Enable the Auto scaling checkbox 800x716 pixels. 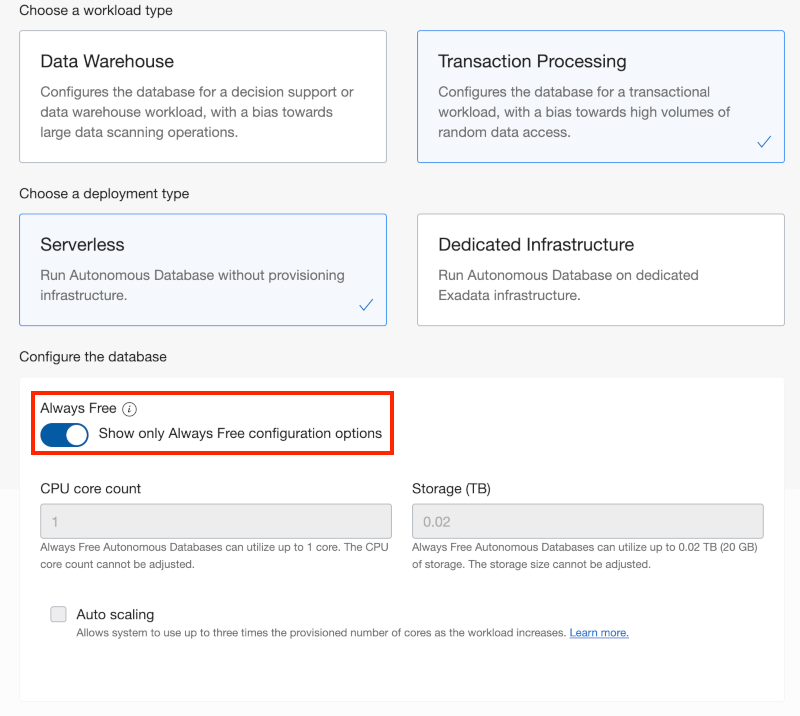point(58,614)
